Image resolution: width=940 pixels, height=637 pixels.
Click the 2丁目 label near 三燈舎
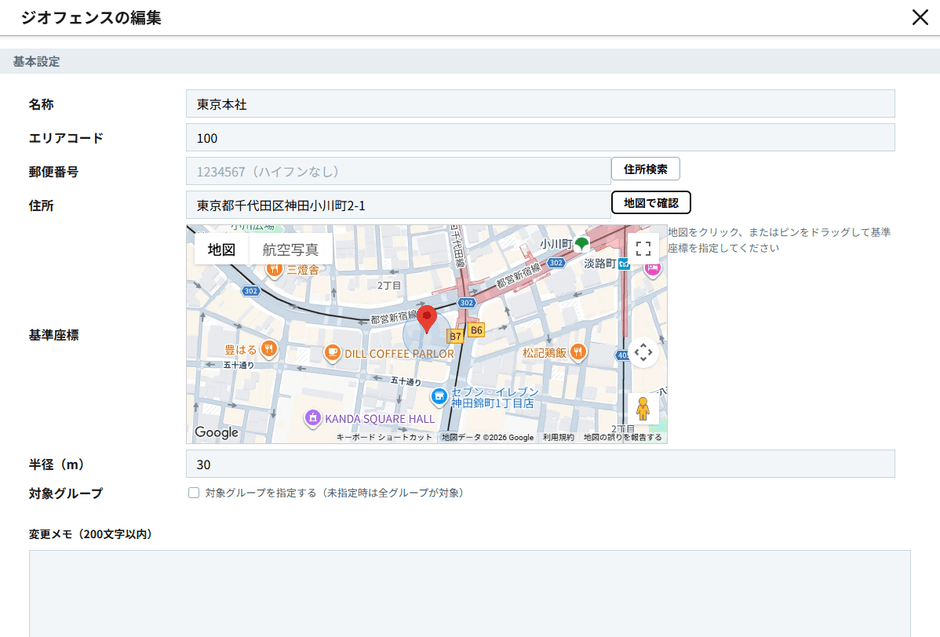(x=389, y=285)
